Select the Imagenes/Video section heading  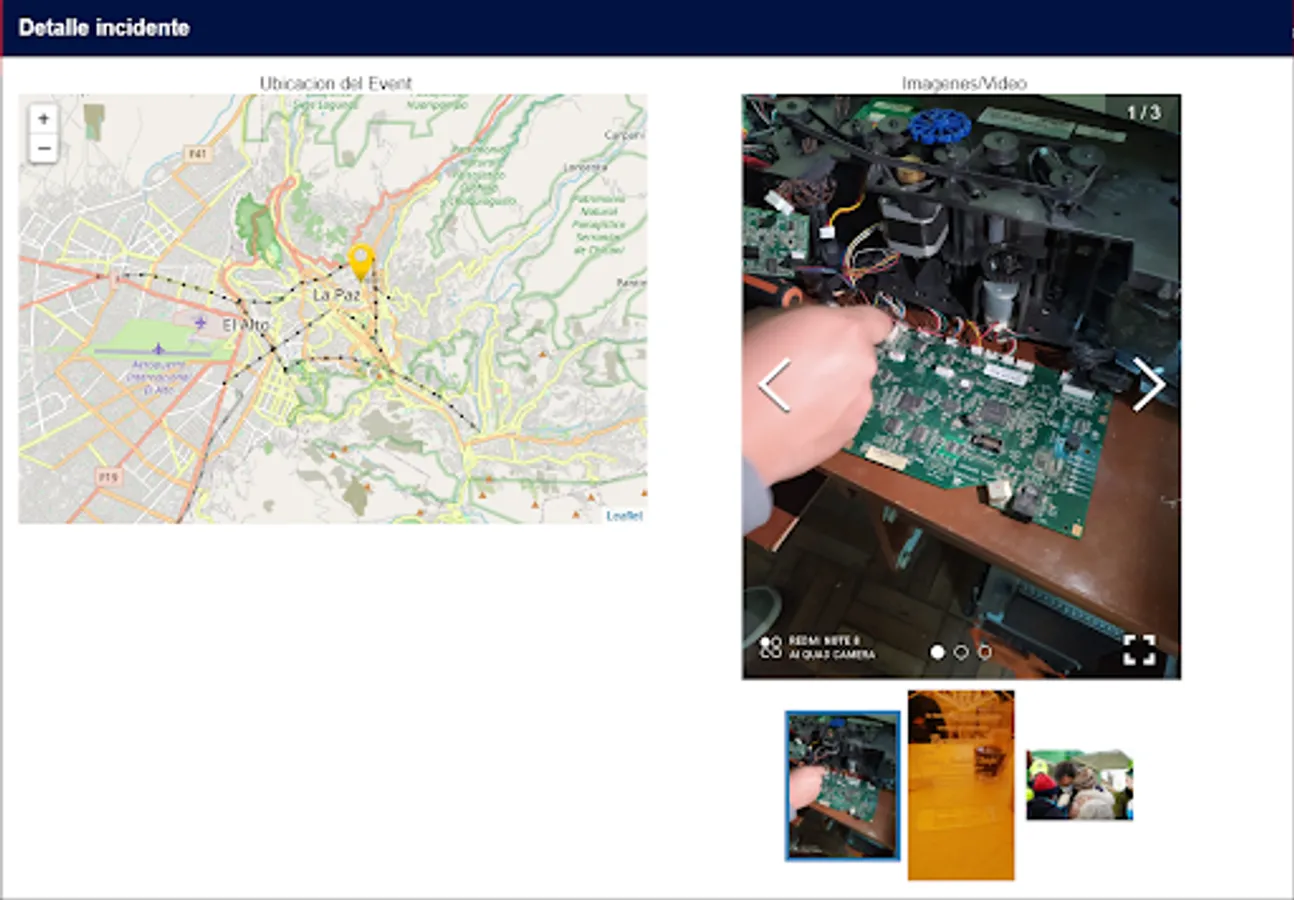click(x=964, y=84)
